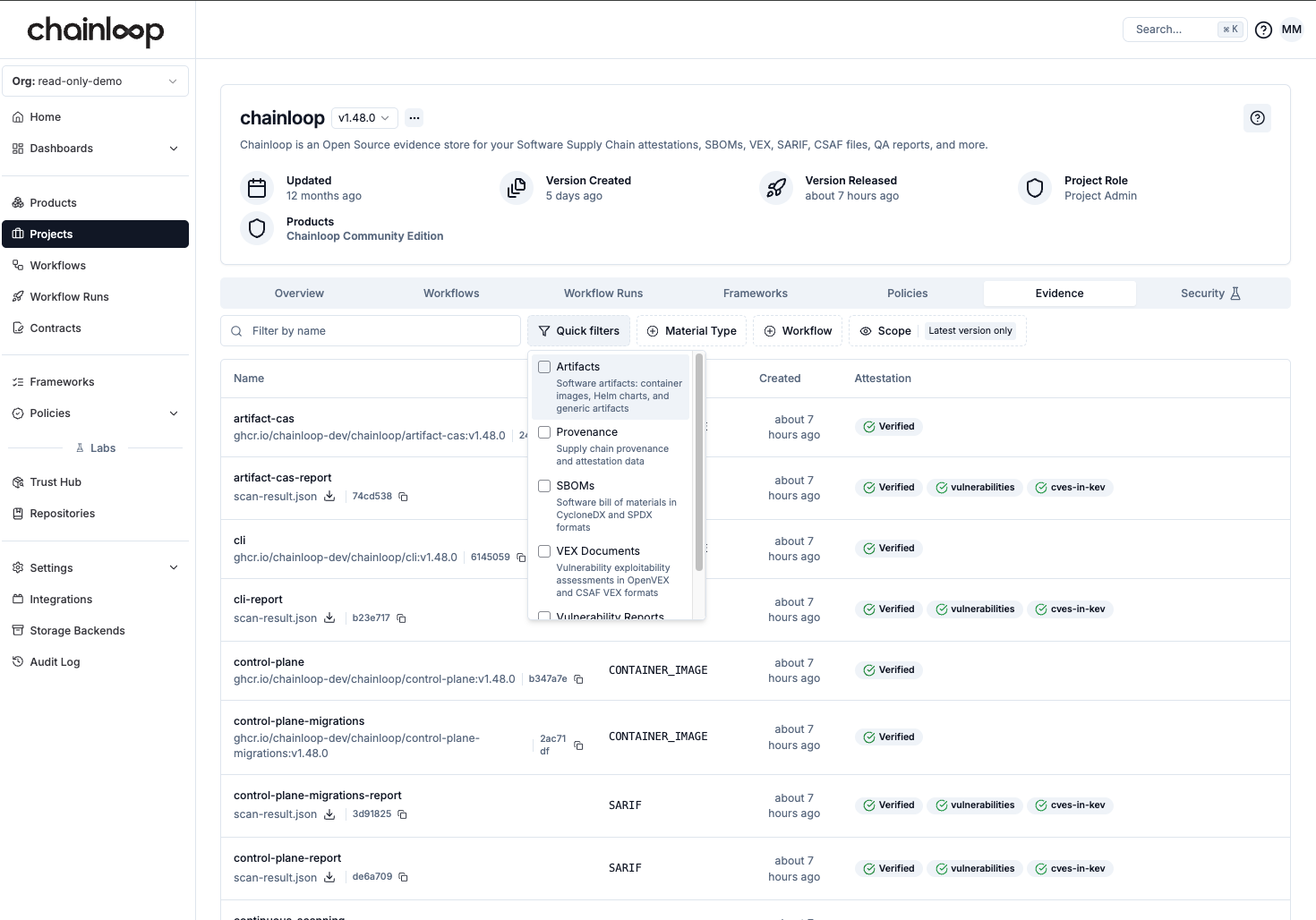Click the Products icon in sidebar
Viewport: 1316px width, 920px height.
[18, 203]
